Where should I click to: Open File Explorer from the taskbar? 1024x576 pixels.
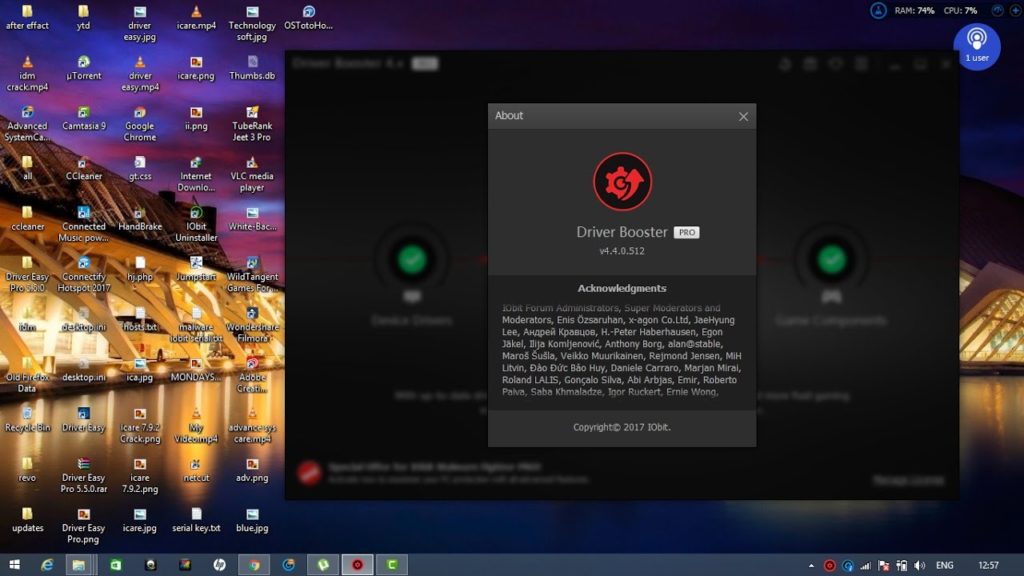point(78,565)
